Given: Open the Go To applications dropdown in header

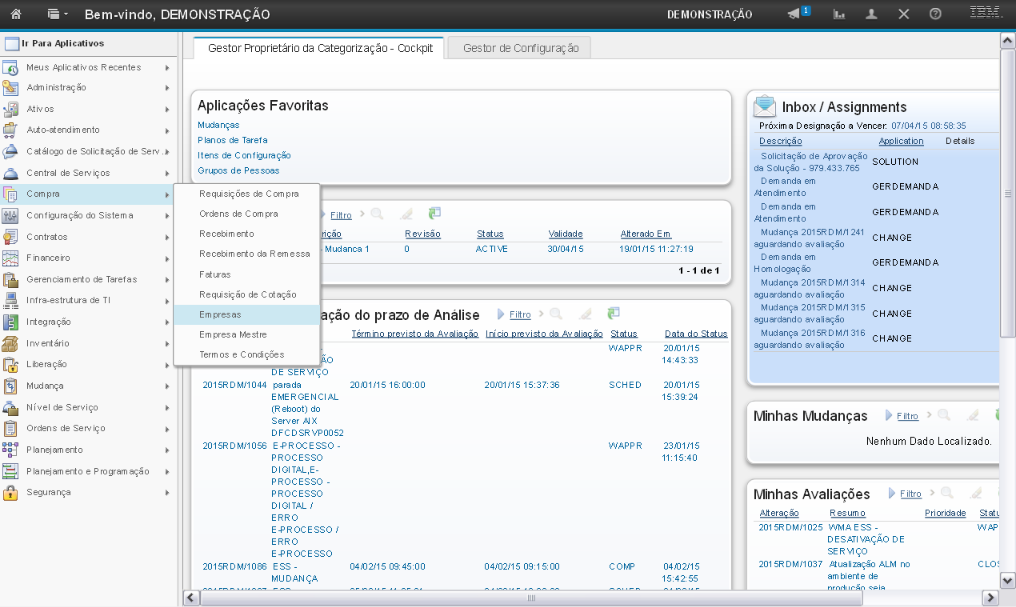Looking at the screenshot, I should click(58, 14).
